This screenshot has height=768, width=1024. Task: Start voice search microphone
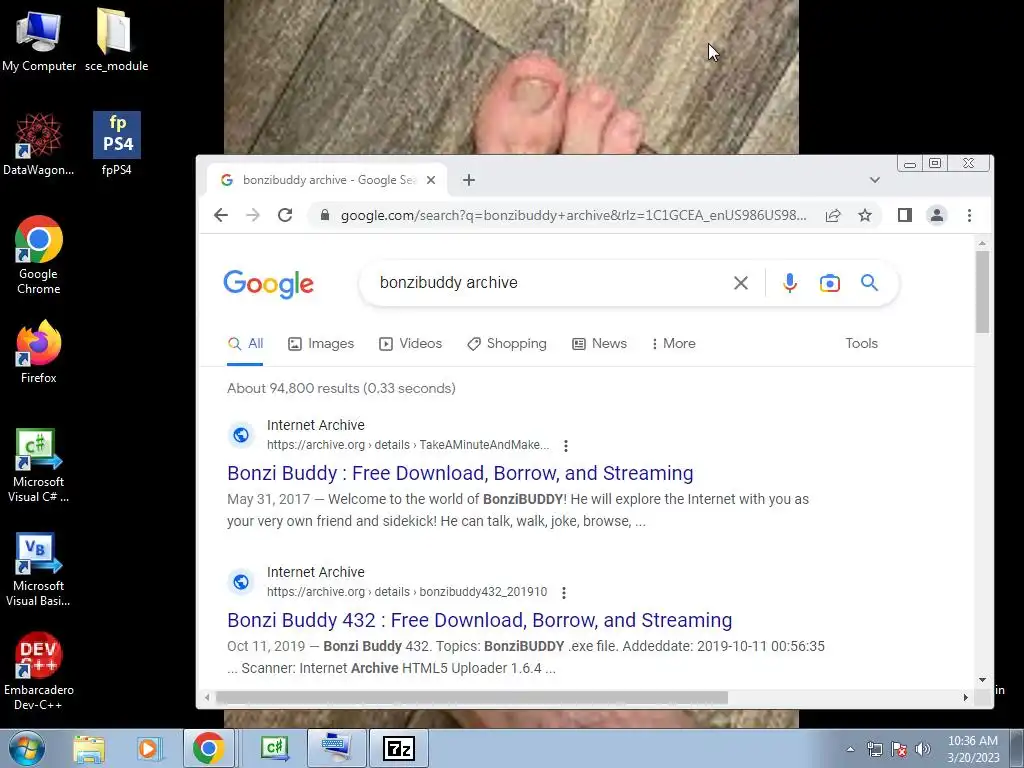790,283
